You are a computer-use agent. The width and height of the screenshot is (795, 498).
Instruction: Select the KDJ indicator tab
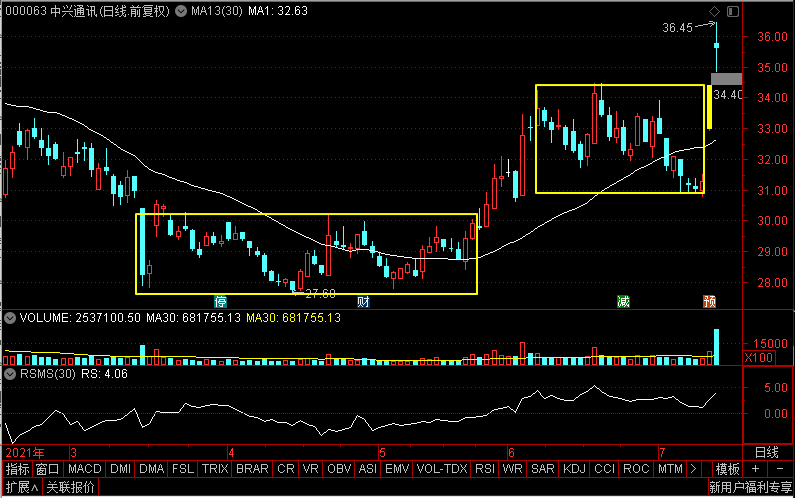tap(574, 469)
